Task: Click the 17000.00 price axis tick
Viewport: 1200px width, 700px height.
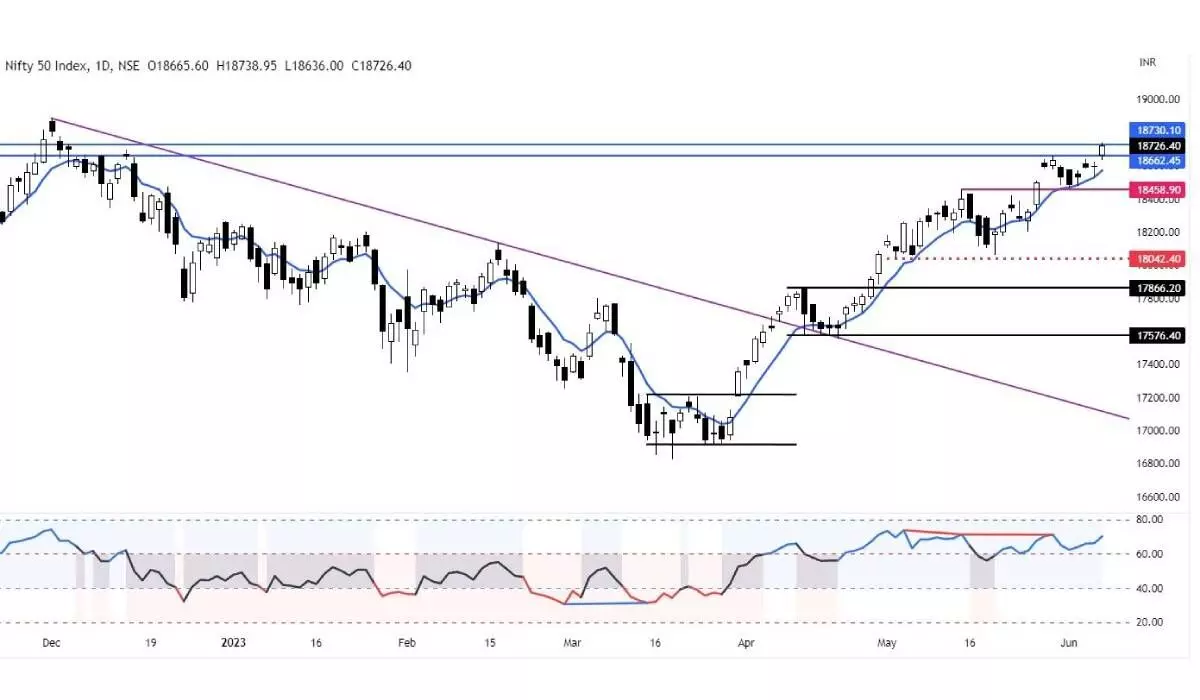Action: 1159,431
